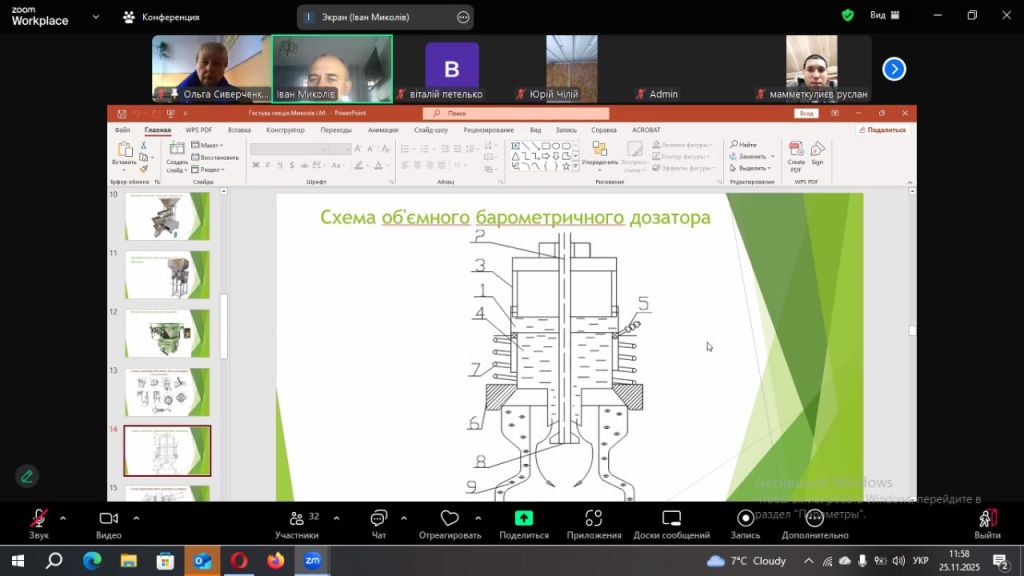The image size is (1024, 576).
Task: Open the Участники participants panel
Action: [x=296, y=519]
